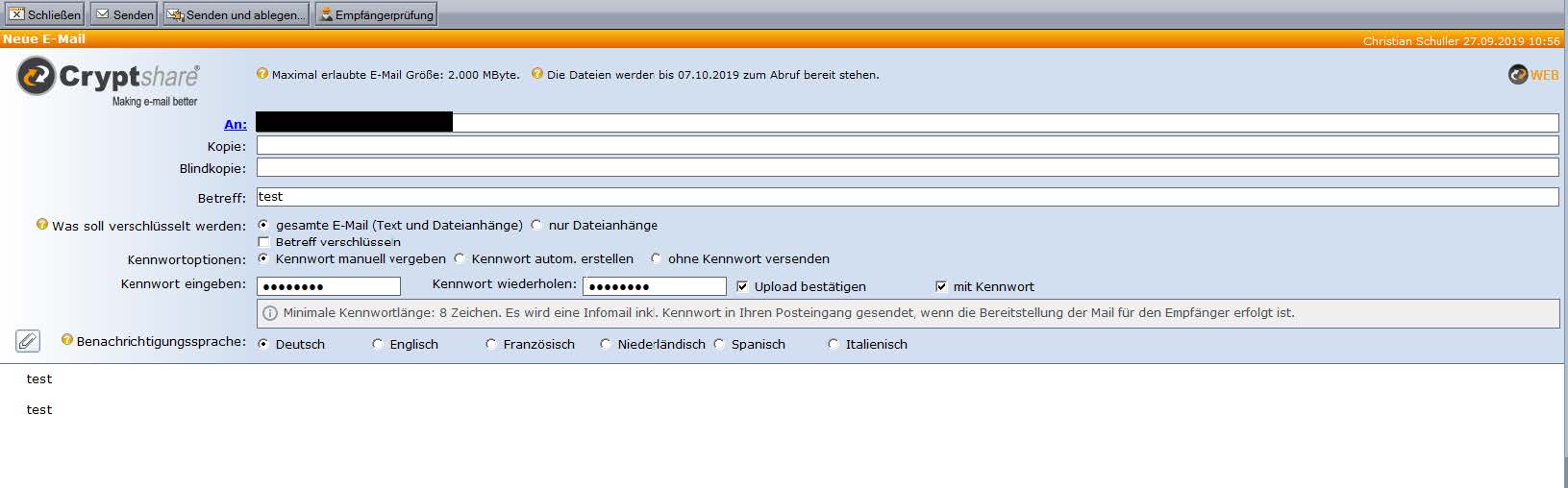
Task: Open the 'An:' recipient link
Action: 235,124
